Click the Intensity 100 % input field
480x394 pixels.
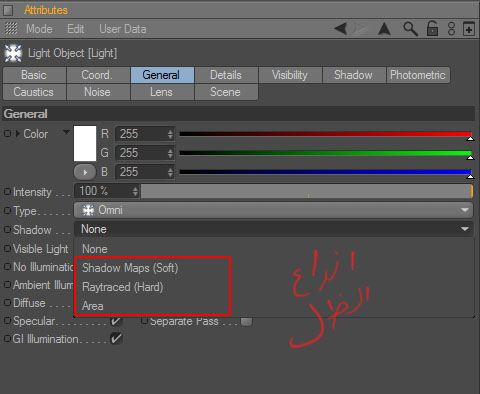[x=106, y=191]
